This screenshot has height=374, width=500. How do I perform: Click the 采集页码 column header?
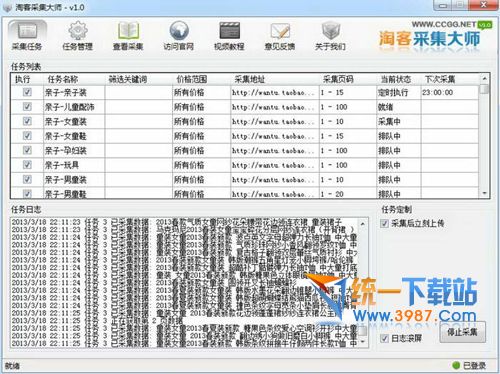point(338,79)
